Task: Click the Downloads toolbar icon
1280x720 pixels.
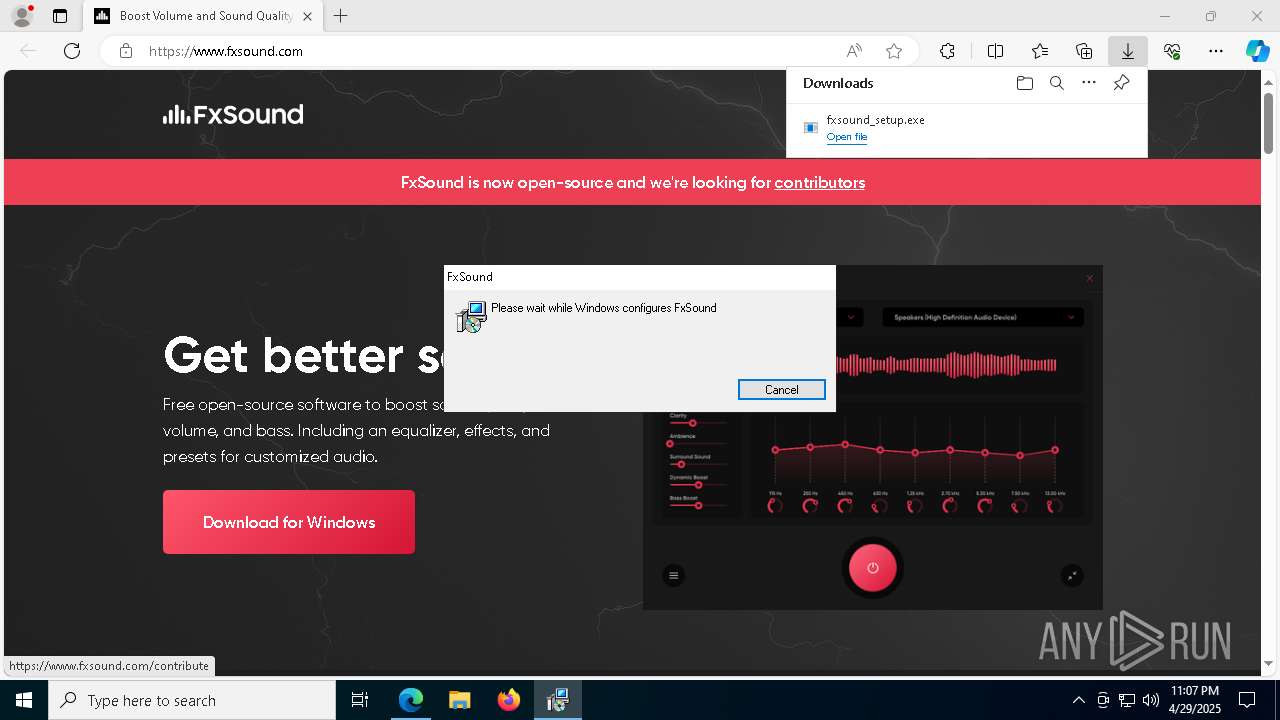Action: 1128,51
